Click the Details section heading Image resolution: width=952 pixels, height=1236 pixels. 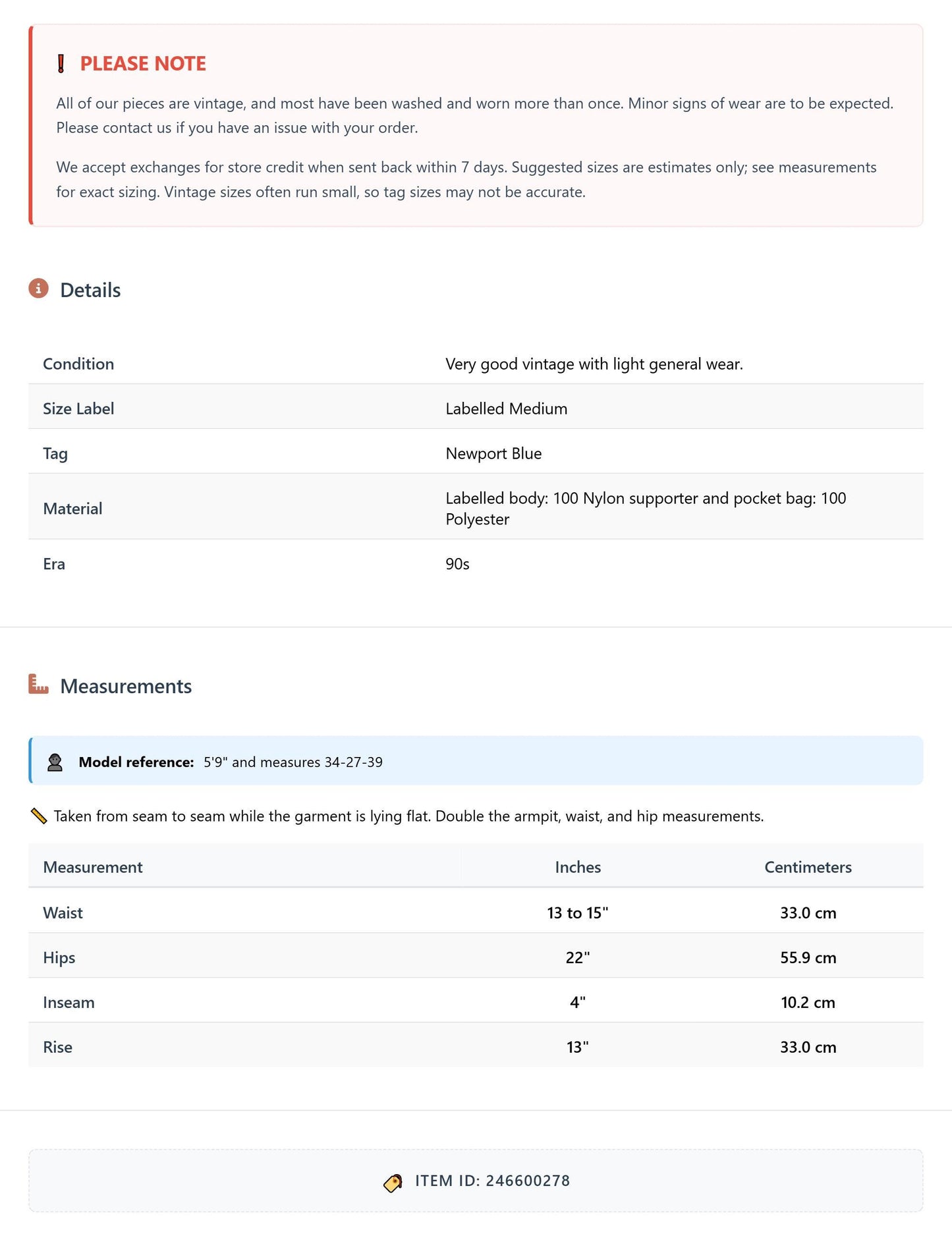90,290
